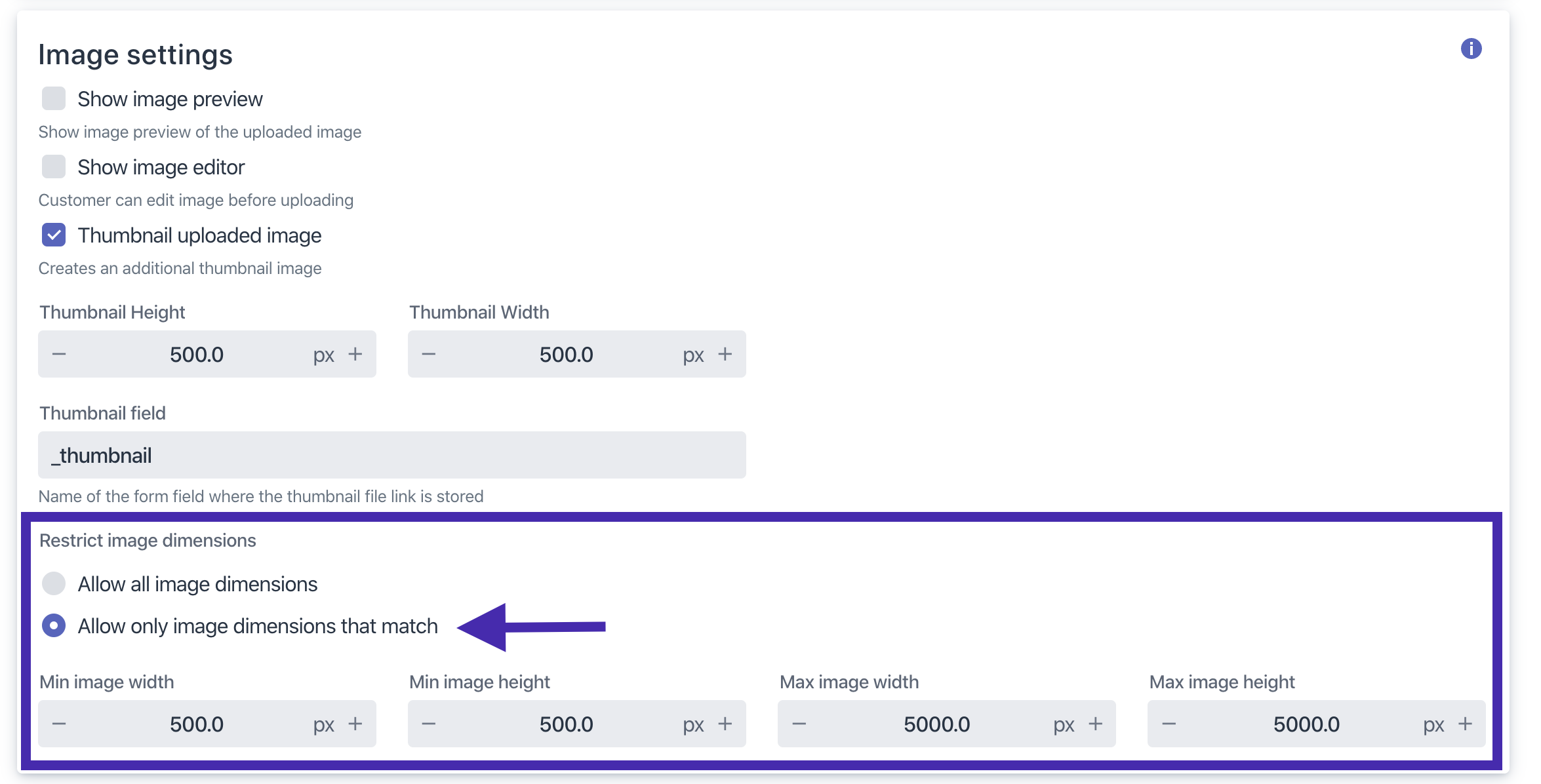Increase Min image width using plus

(355, 724)
